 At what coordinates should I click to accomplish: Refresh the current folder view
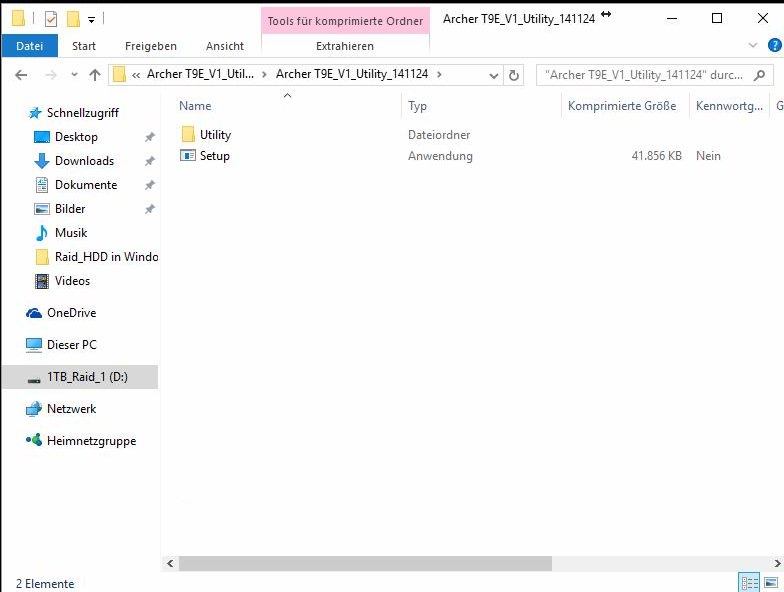tap(514, 76)
